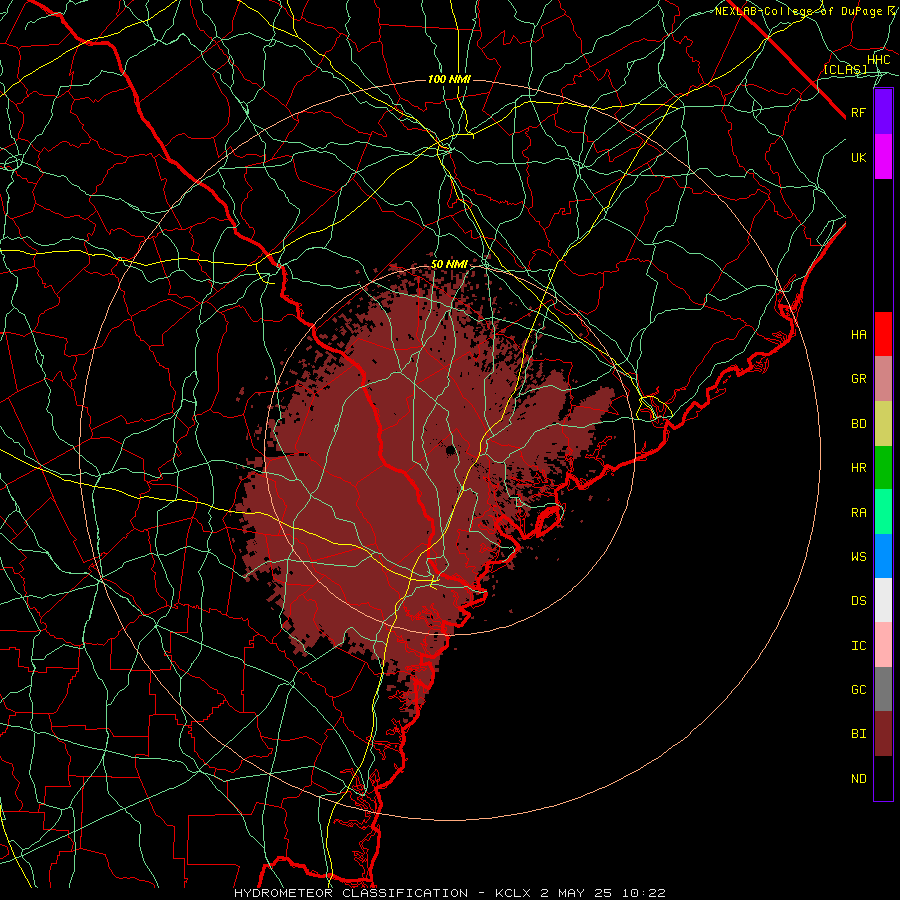This screenshot has width=900, height=900.
Task: Click the black radar site dot at center
Action: pyautogui.click(x=451, y=449)
